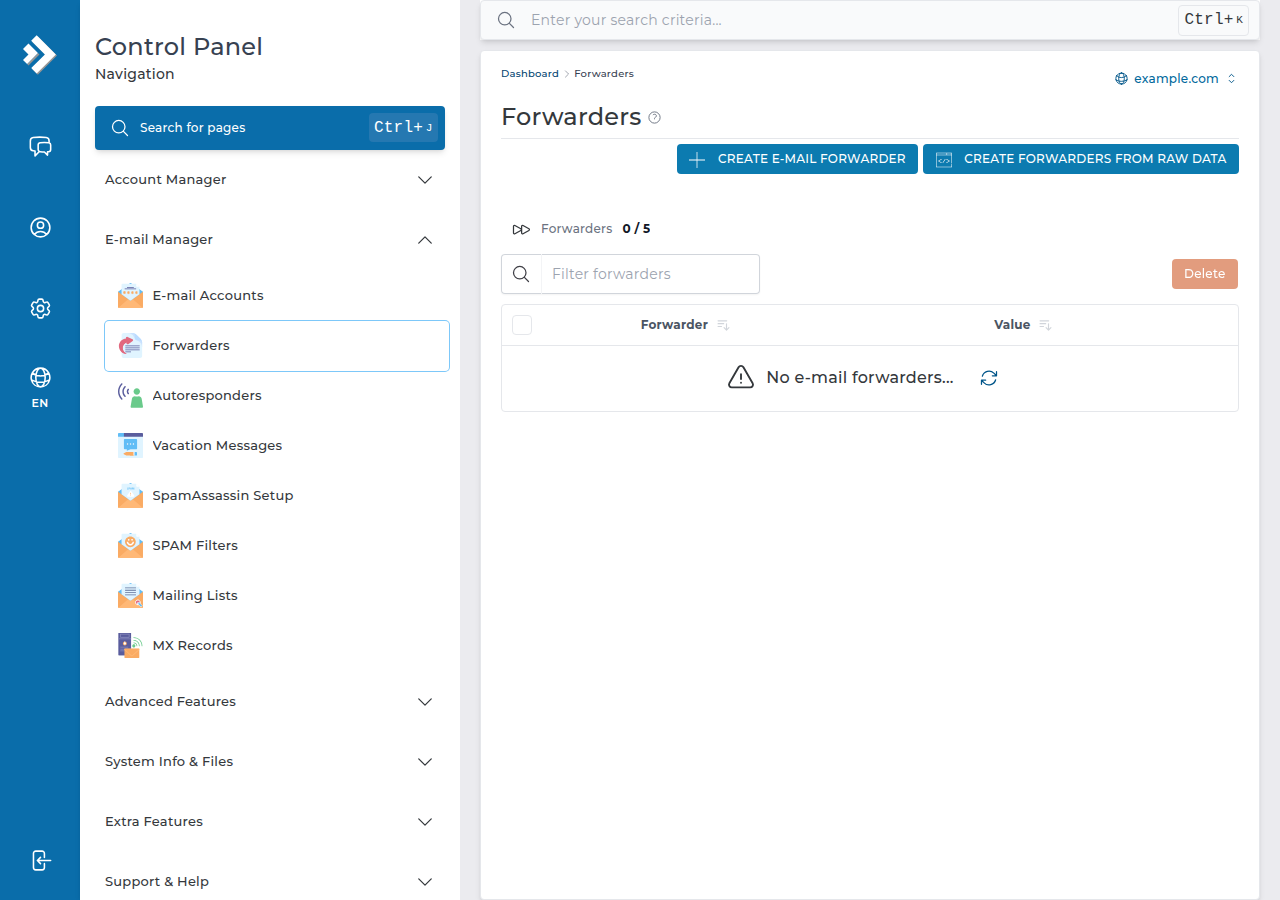This screenshot has height=900, width=1280.
Task: Go to Autoresponders page
Action: click(x=277, y=396)
